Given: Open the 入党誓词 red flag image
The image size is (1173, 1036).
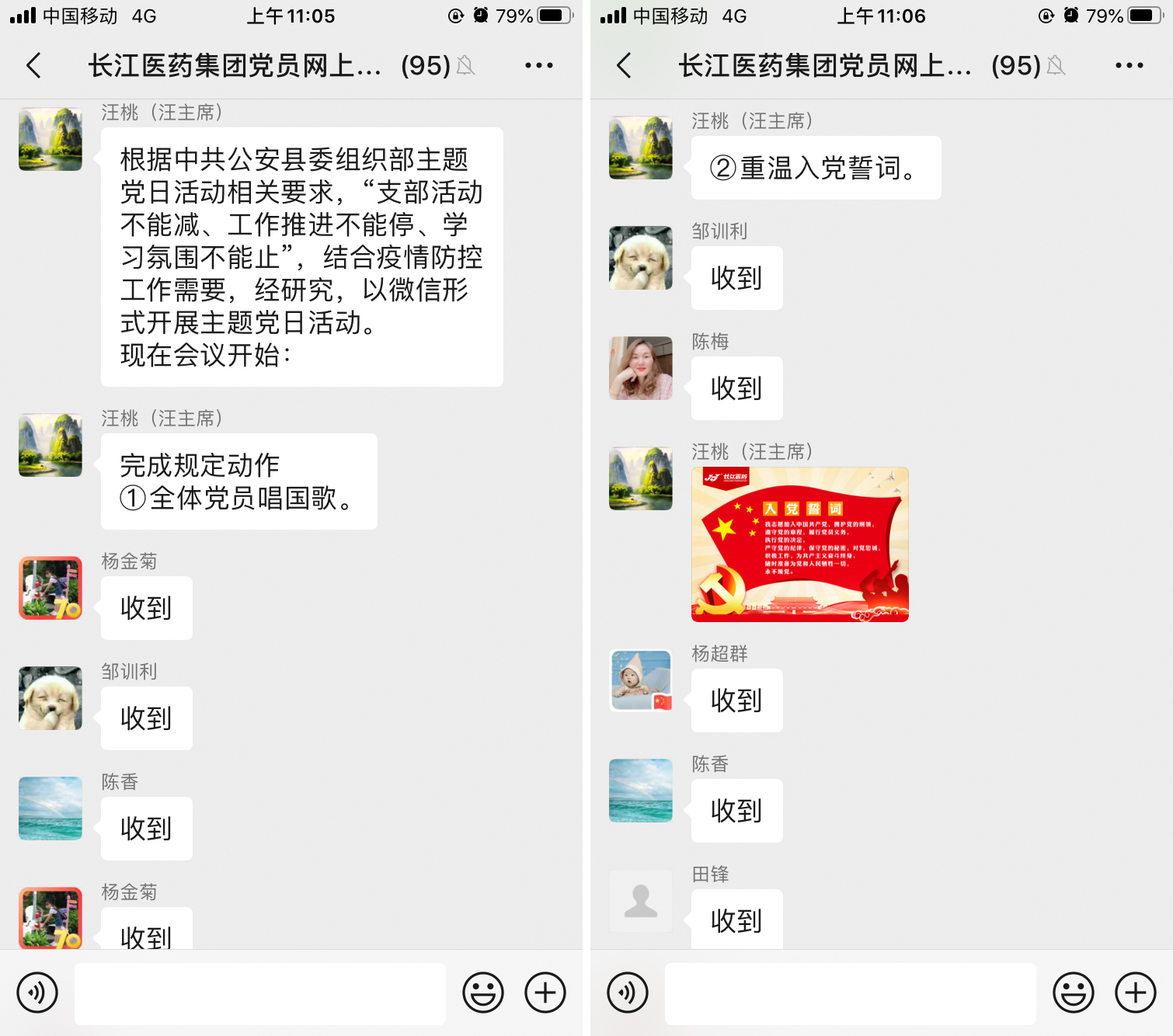Looking at the screenshot, I should 800,544.
